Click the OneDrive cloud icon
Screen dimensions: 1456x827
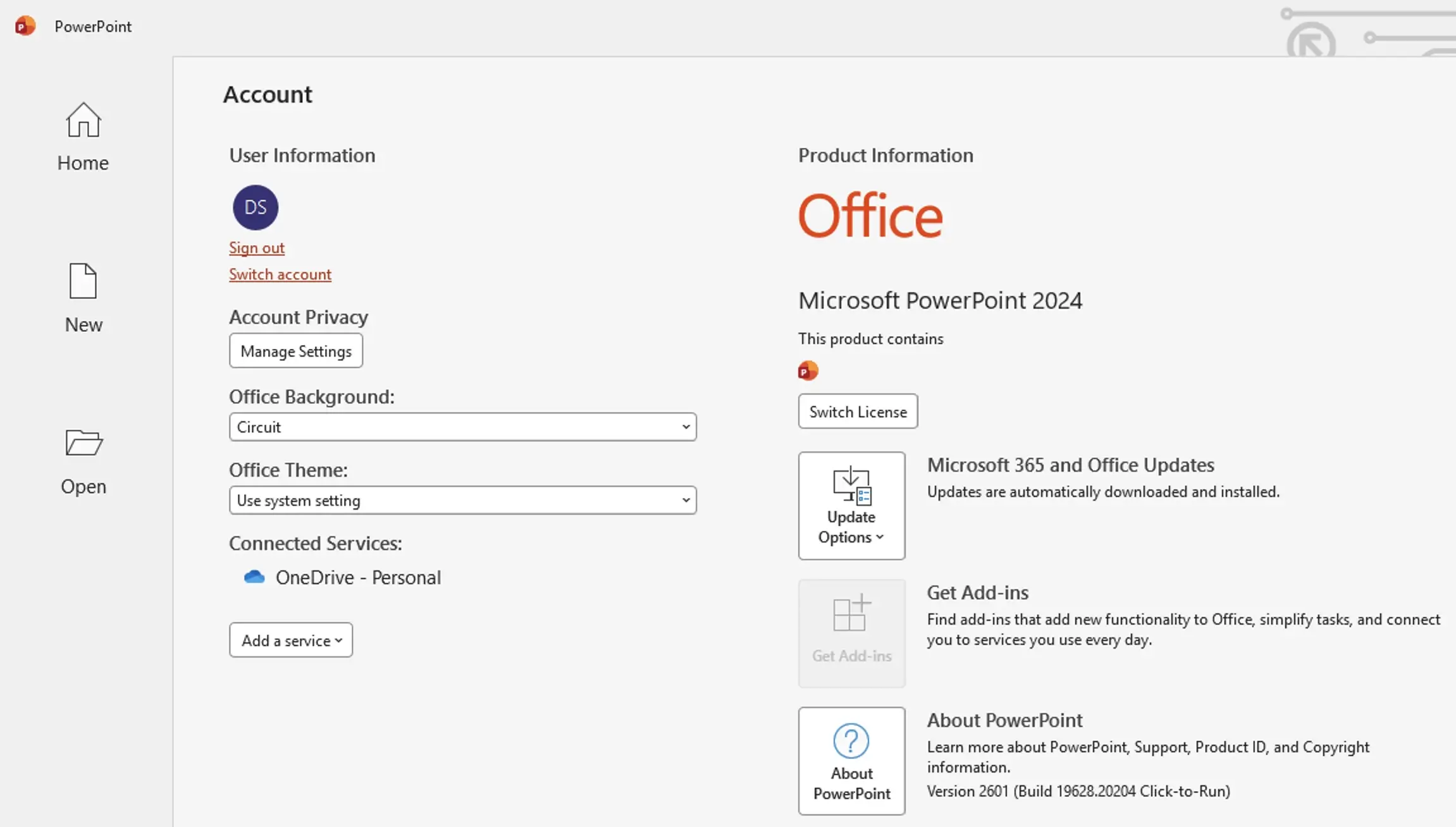click(254, 577)
